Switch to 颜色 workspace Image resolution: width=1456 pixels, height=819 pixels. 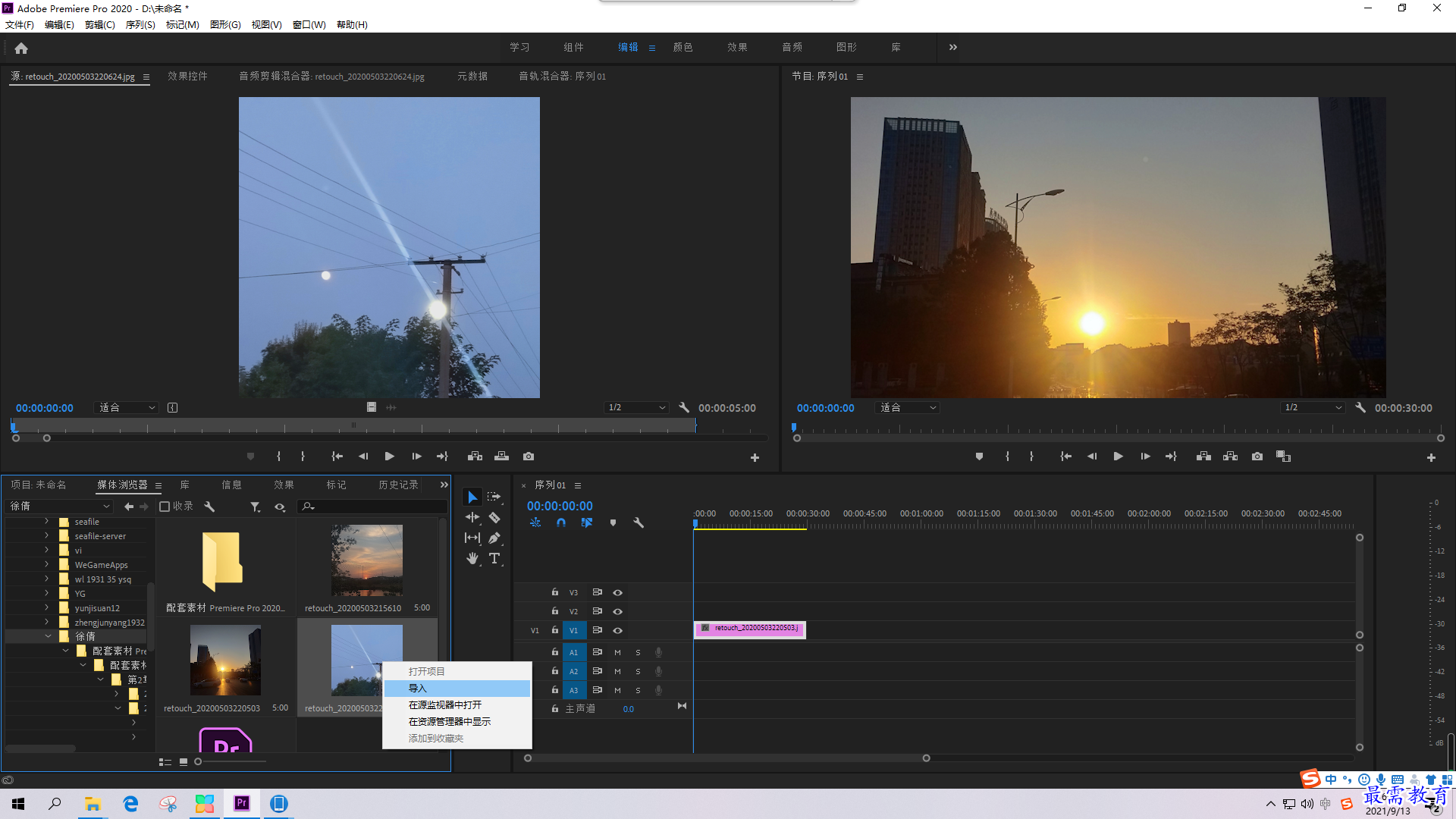click(683, 47)
